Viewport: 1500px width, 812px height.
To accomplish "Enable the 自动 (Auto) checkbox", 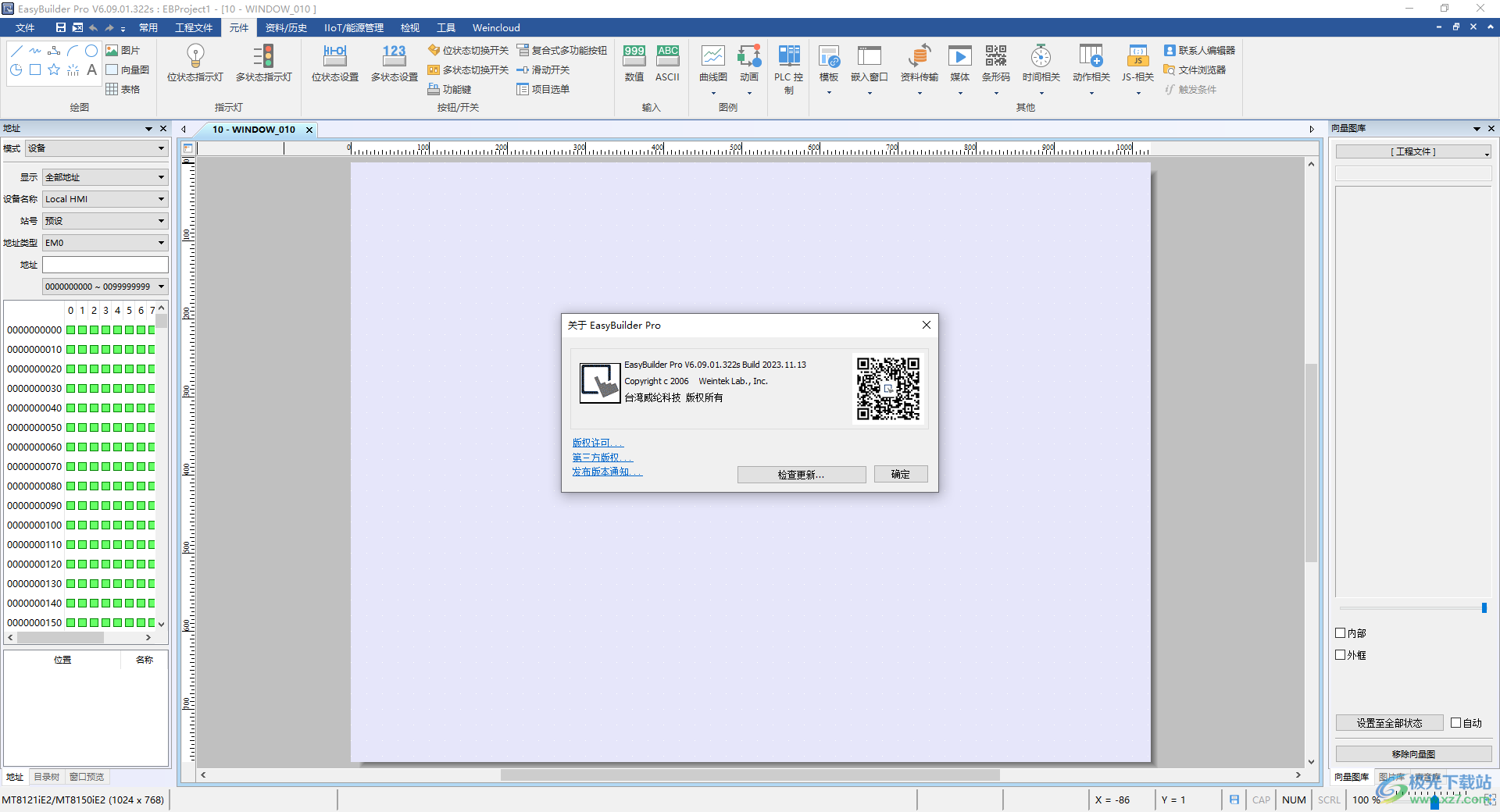I will pos(1456,723).
